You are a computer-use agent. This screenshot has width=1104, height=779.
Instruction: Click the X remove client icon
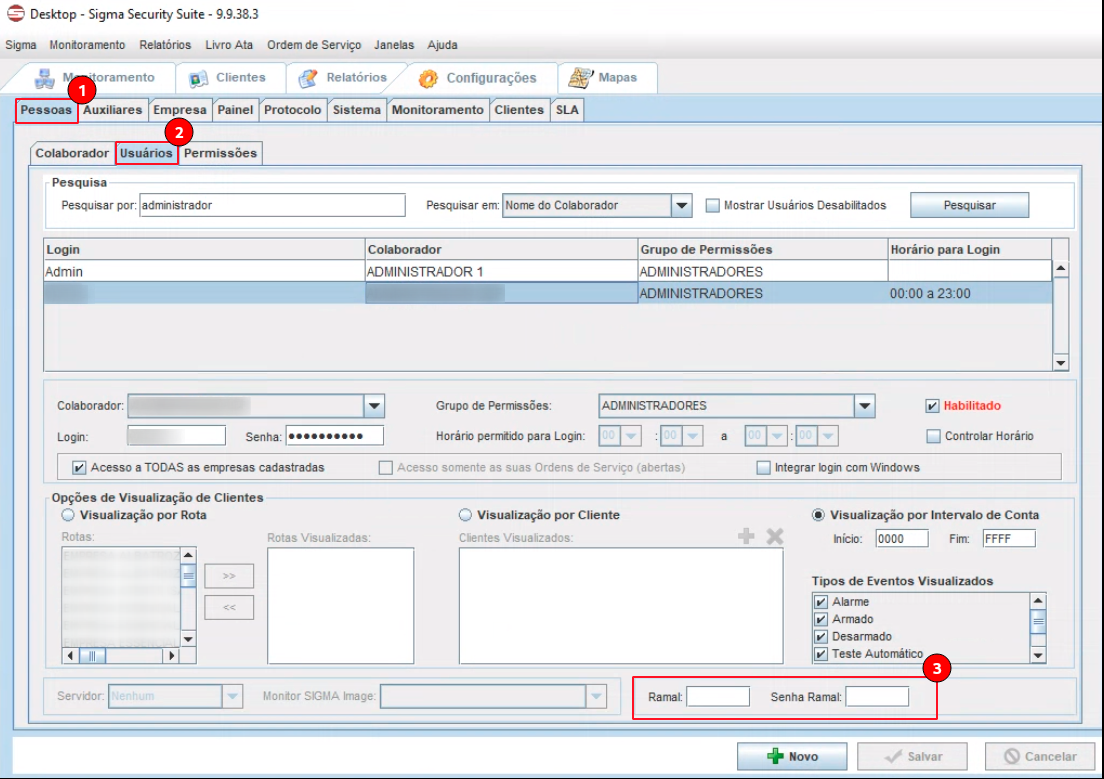774,536
